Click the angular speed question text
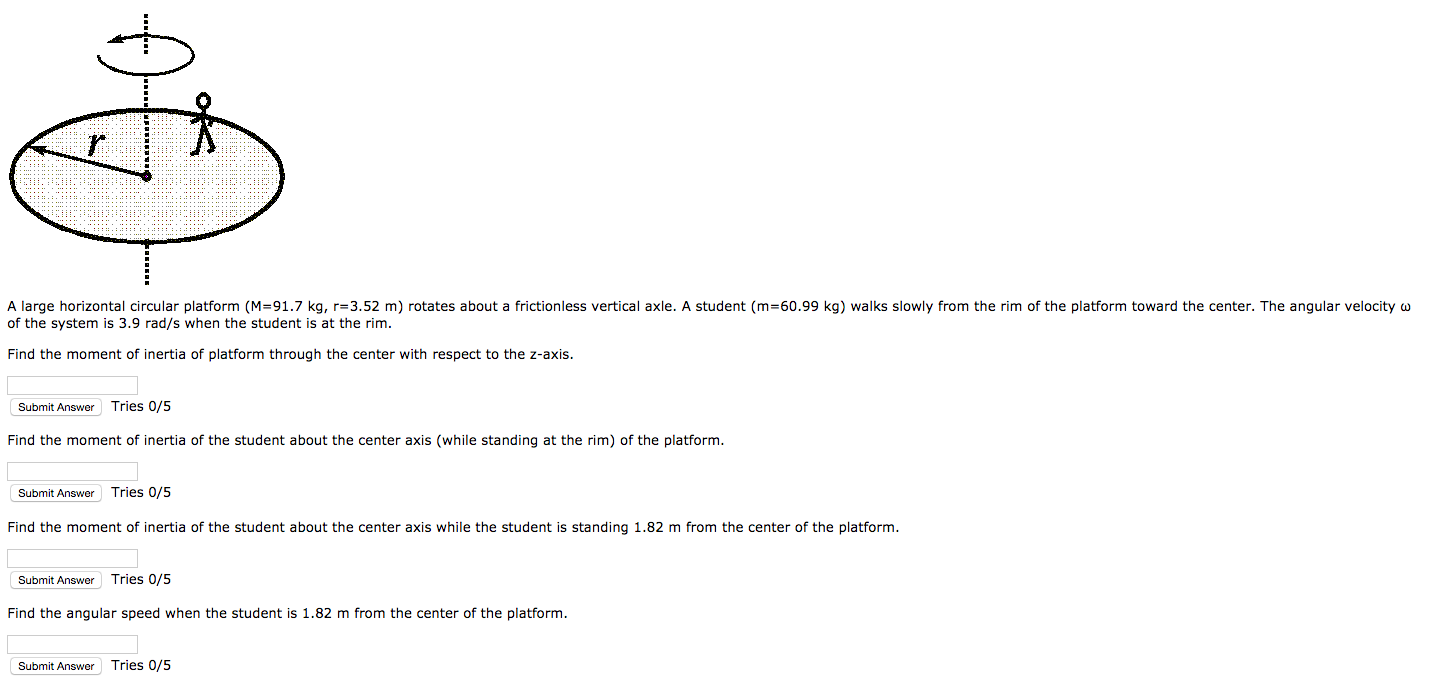Image resolution: width=1433 pixels, height=687 pixels. 287,613
